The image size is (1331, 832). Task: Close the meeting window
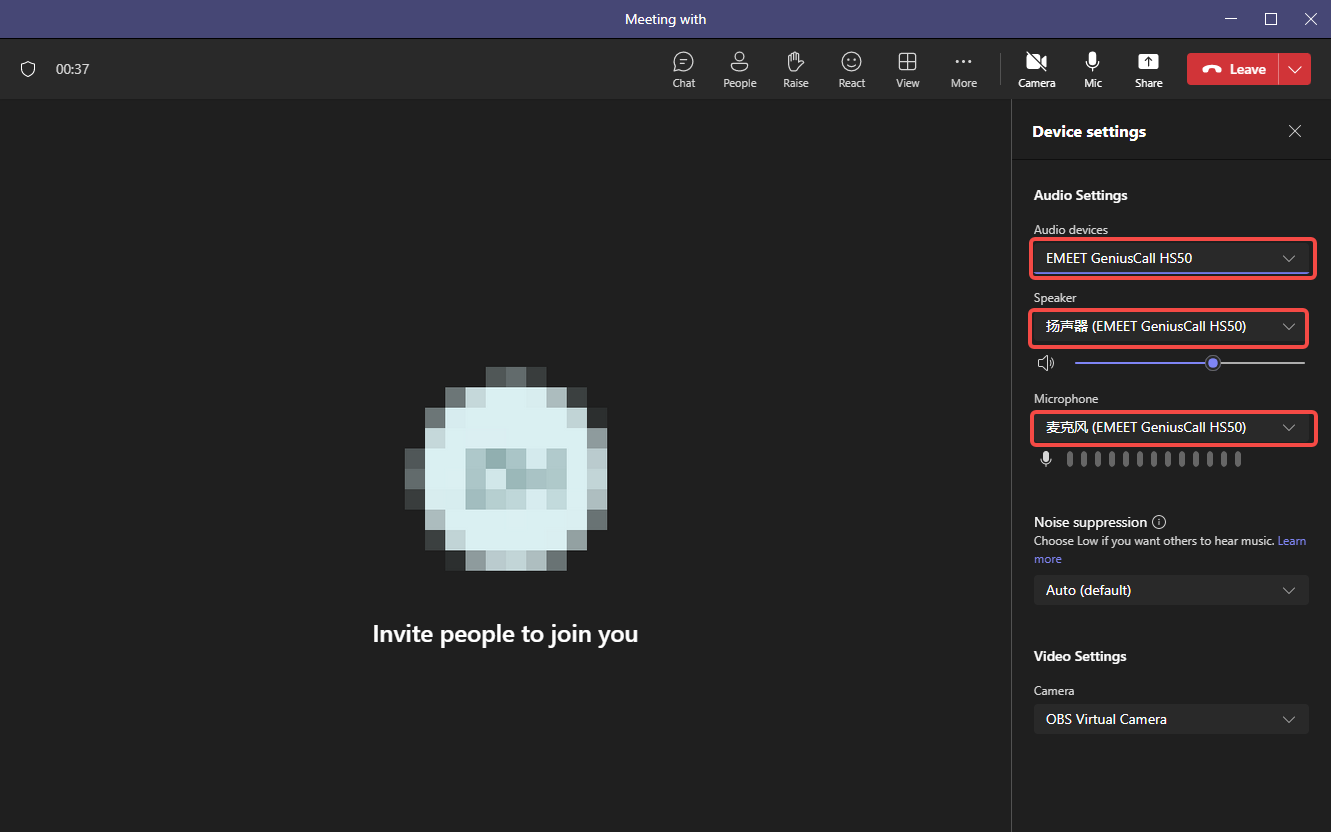[x=1311, y=19]
